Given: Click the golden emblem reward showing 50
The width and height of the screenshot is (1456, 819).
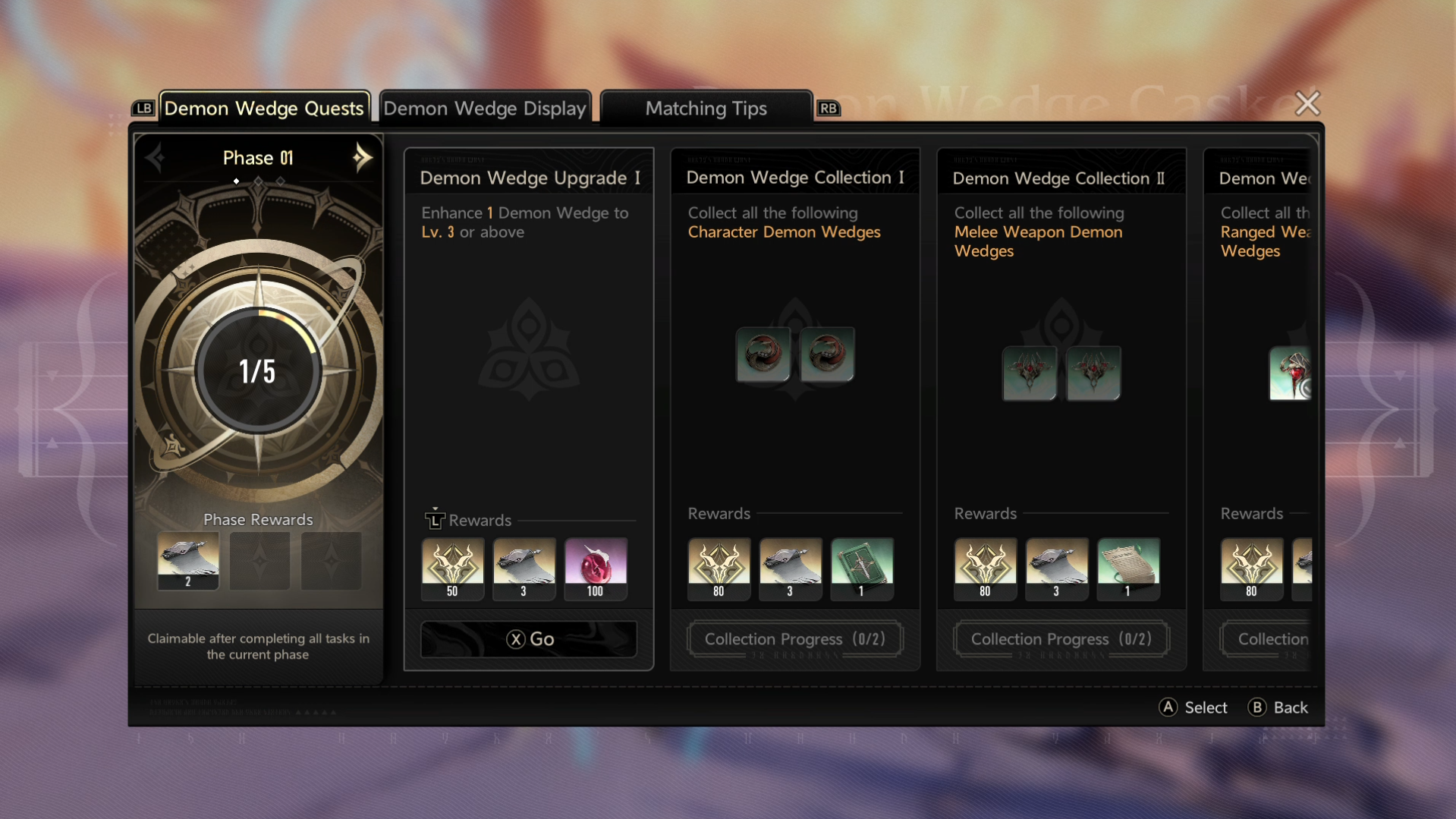Looking at the screenshot, I should 452,569.
